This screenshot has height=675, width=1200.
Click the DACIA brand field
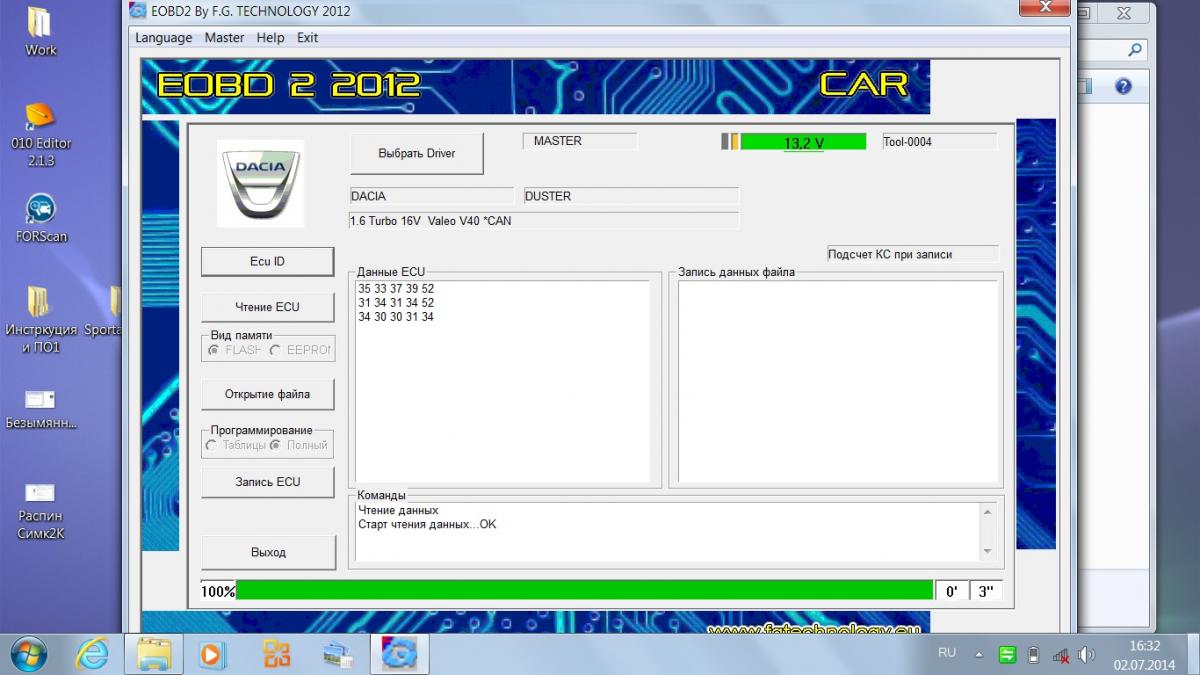432,196
